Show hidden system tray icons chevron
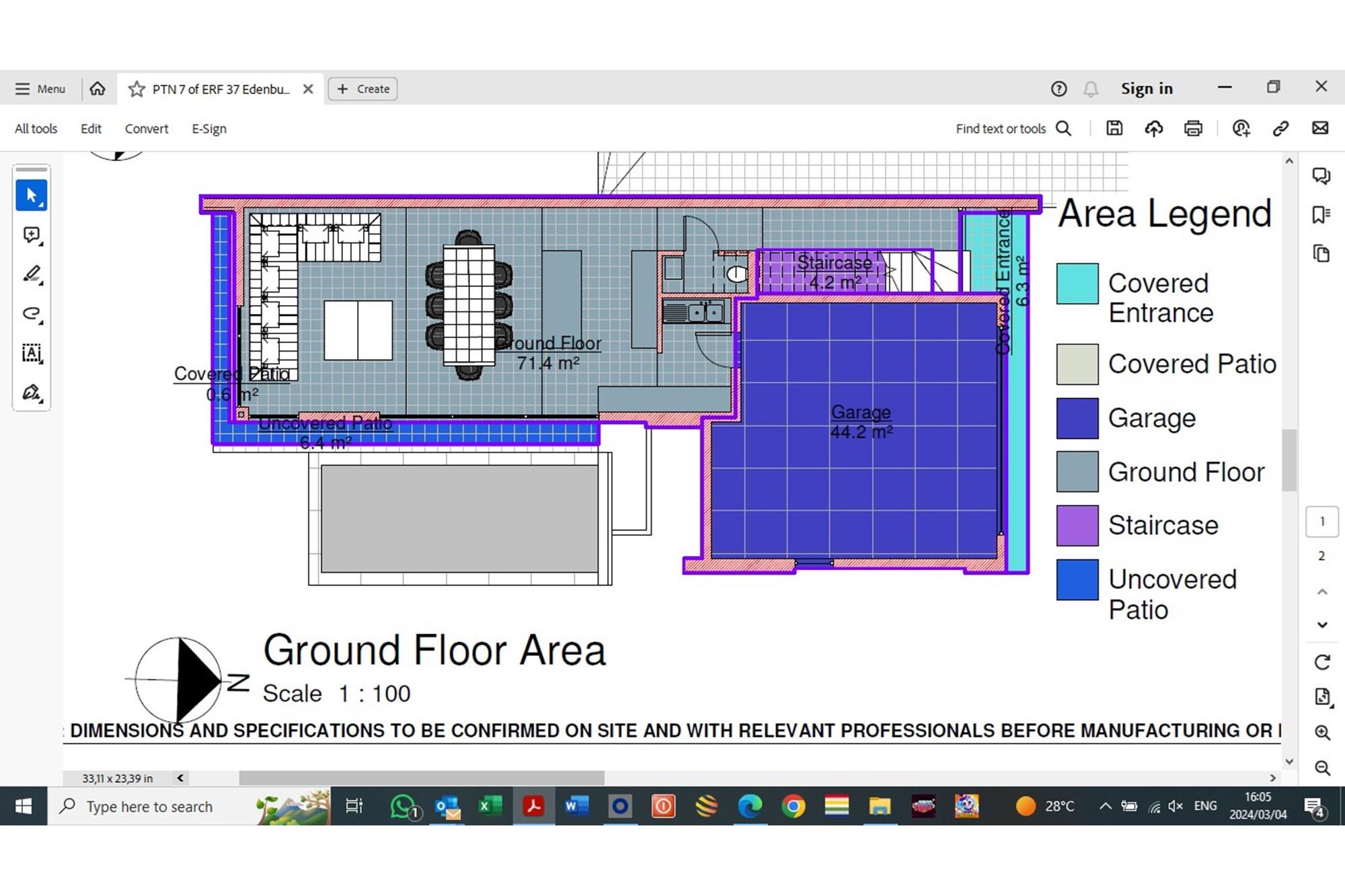The image size is (1345, 896). tap(1105, 806)
